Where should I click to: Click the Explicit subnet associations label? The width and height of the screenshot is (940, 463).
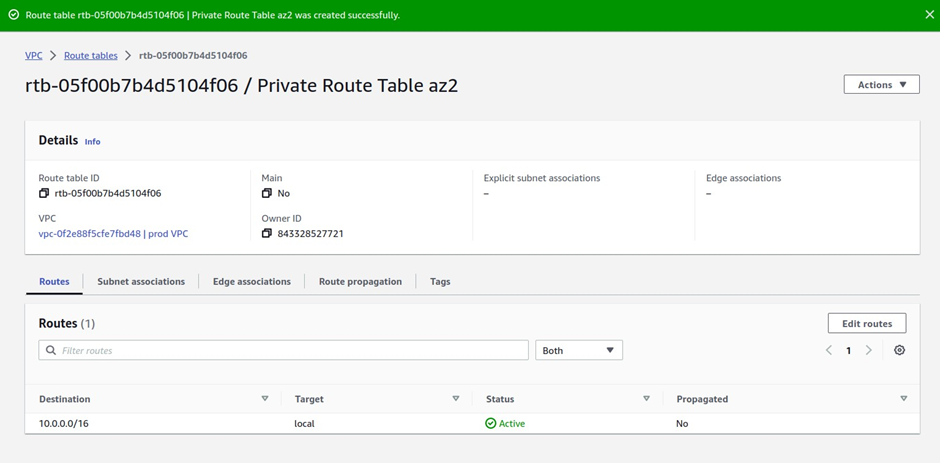542,178
